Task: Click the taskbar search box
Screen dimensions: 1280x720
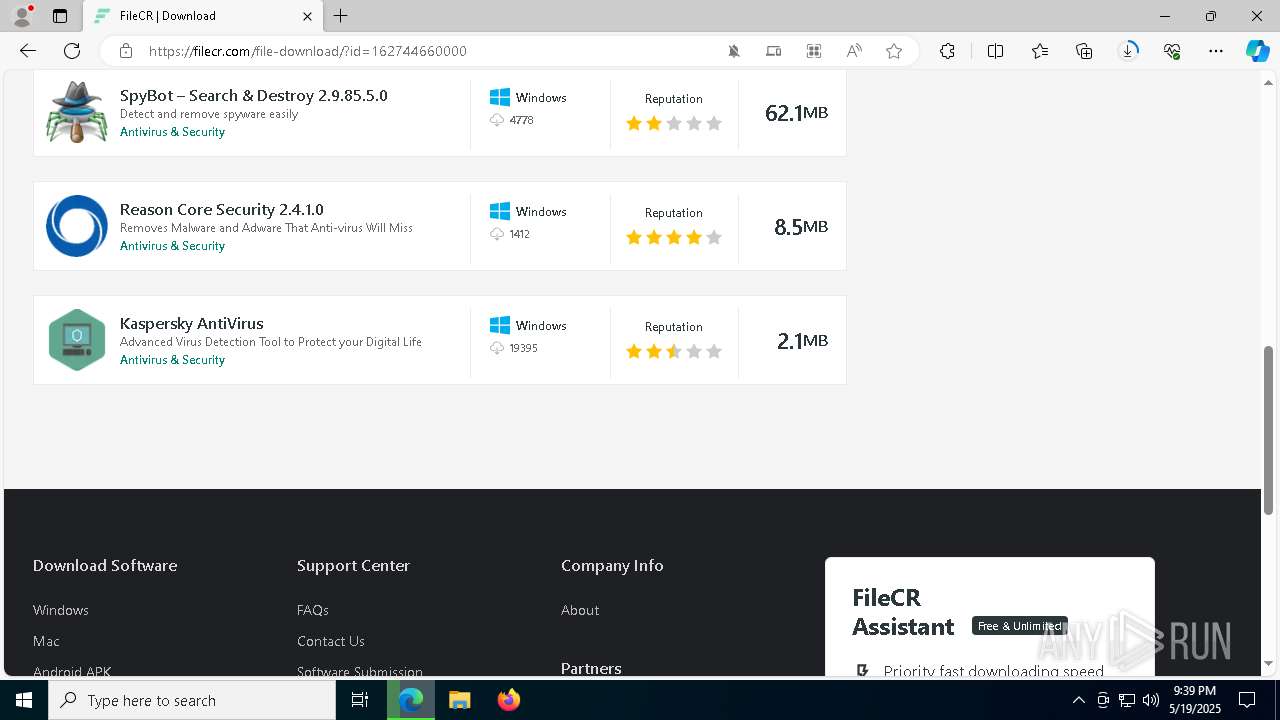Action: click(x=192, y=700)
